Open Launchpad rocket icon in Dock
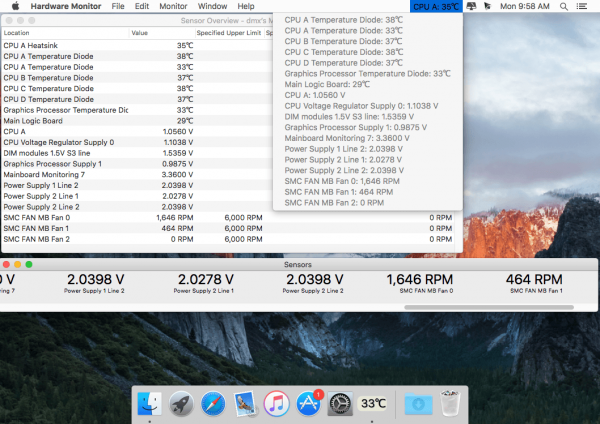Screen dimensions: 600x424 [181, 403]
